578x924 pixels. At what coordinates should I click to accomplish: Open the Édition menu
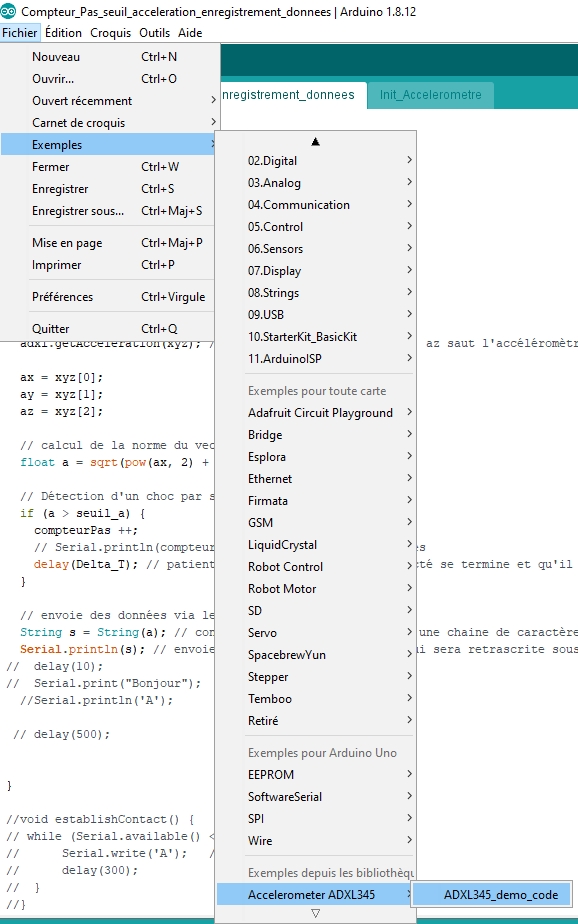tap(63, 33)
